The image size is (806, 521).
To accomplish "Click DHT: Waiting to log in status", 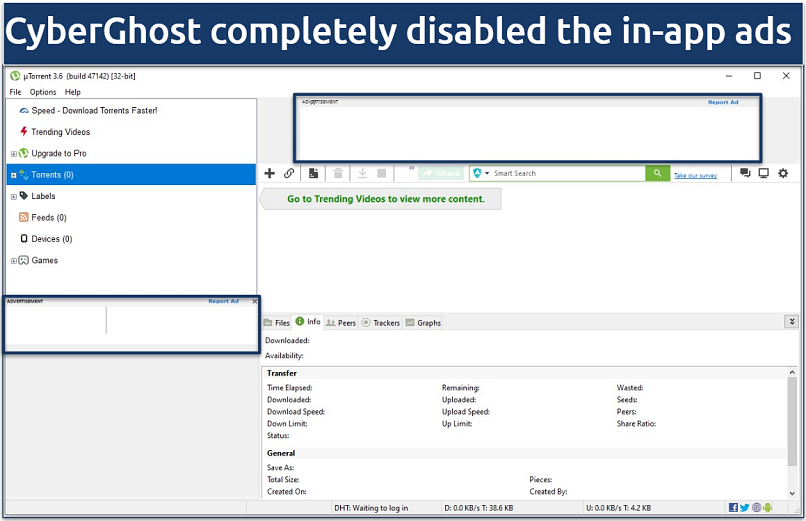I will [x=371, y=508].
